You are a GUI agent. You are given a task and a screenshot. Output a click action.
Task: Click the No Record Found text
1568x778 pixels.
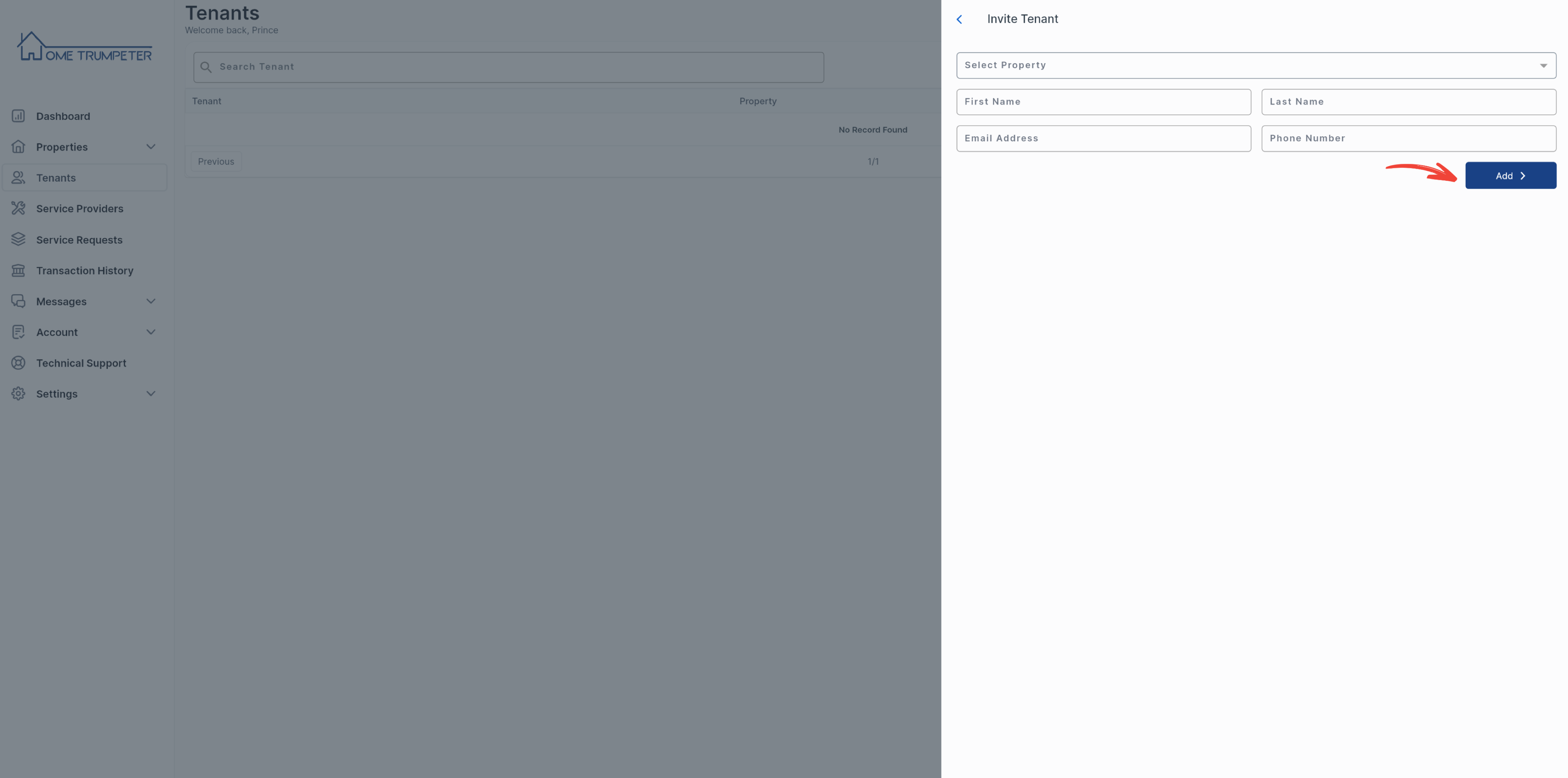coord(872,130)
